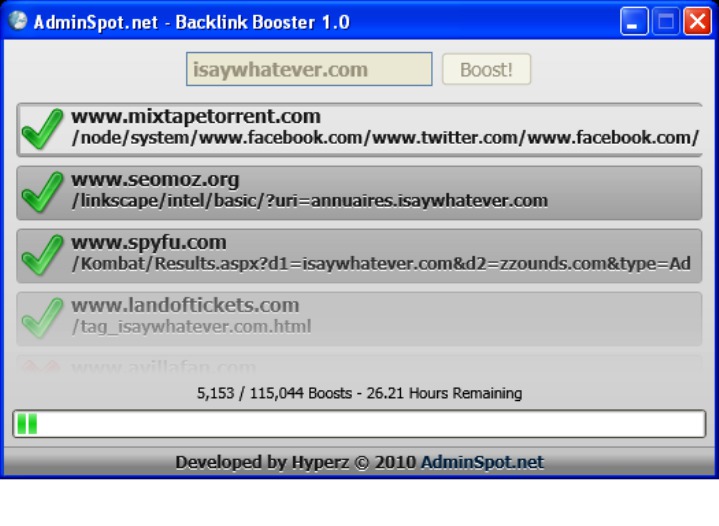Select the /tag_isaywhatever.com.html path line
Viewport: 719px width, 526px height.
191,327
